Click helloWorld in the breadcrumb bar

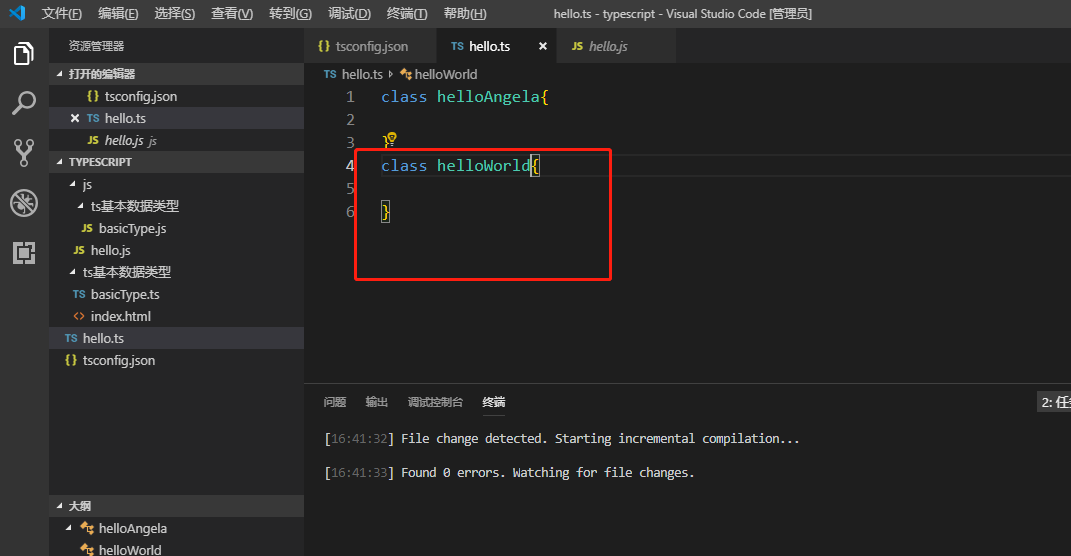point(445,74)
